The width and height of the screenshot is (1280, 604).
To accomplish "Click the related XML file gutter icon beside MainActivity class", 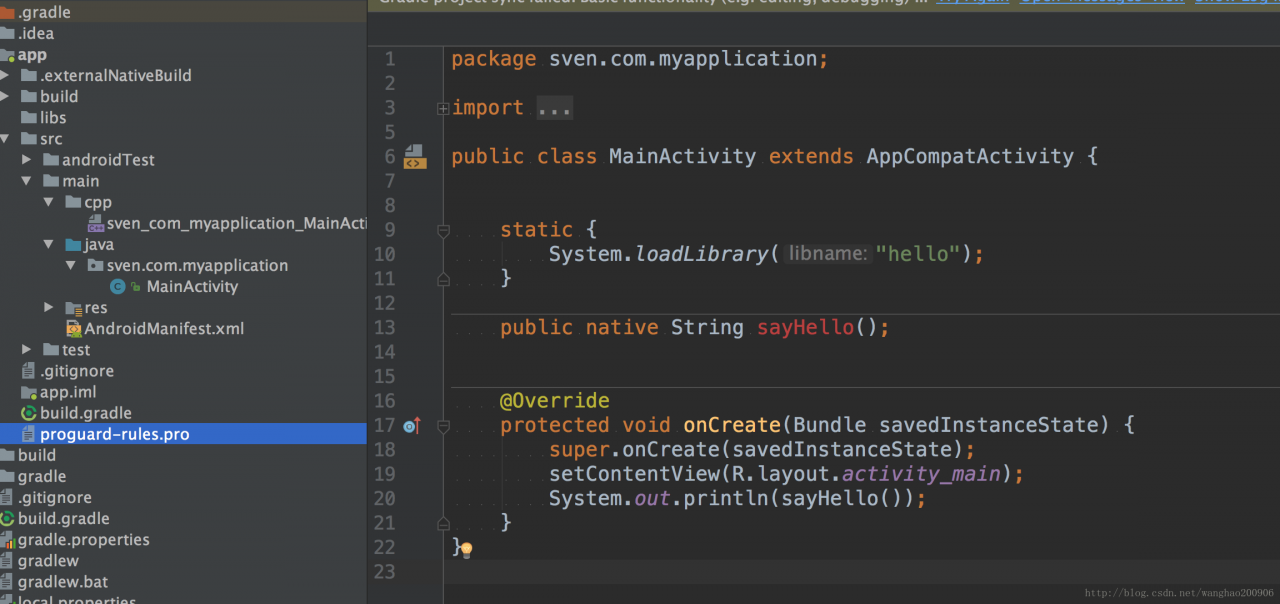I will click(415, 156).
